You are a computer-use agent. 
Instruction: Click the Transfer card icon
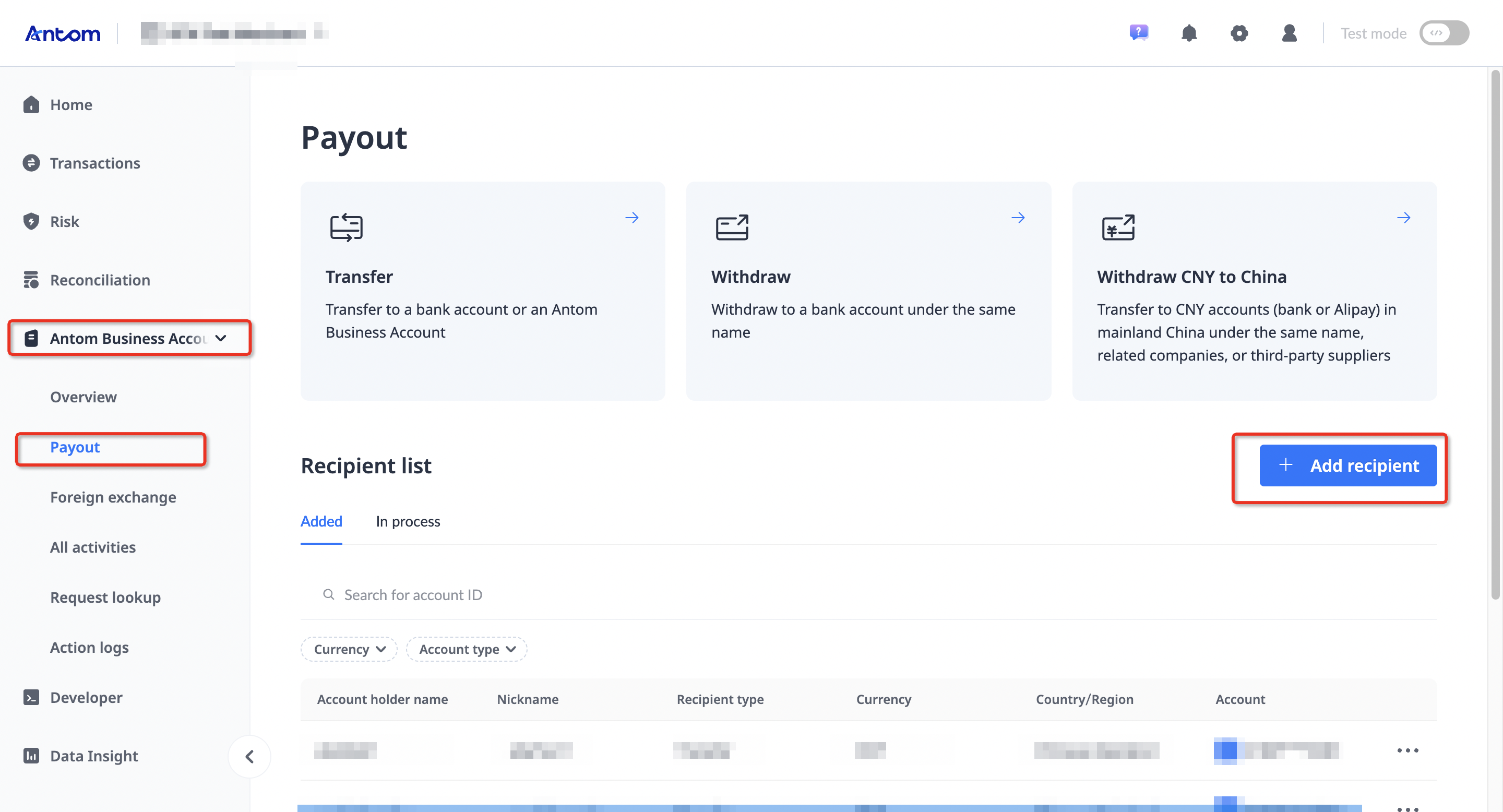point(346,227)
